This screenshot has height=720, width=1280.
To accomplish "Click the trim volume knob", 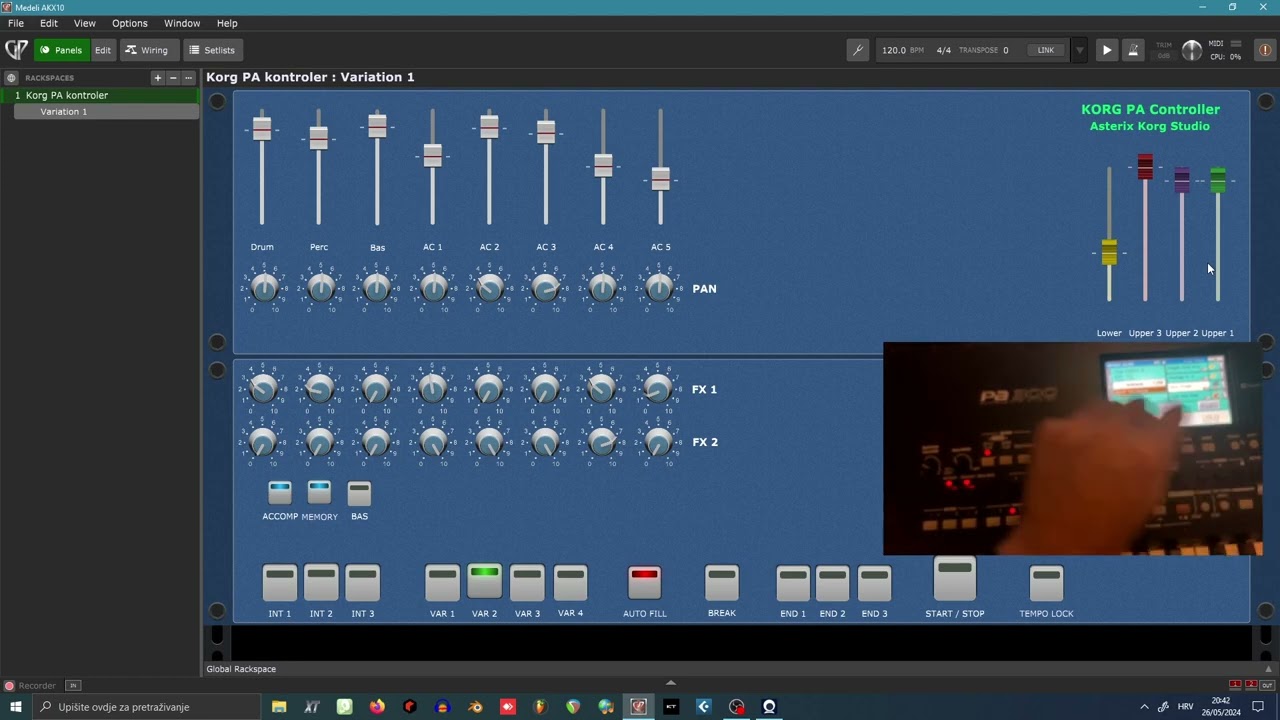I will tap(1192, 50).
